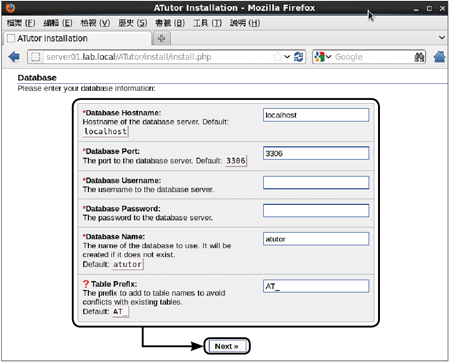
Task: Maximize the Firefox window
Action: [x=429, y=9]
